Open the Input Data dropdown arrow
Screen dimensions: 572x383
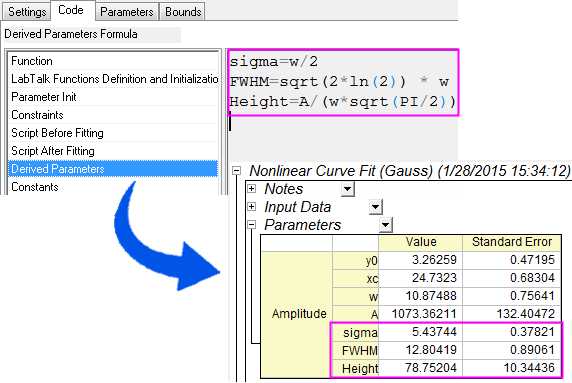pos(376,207)
